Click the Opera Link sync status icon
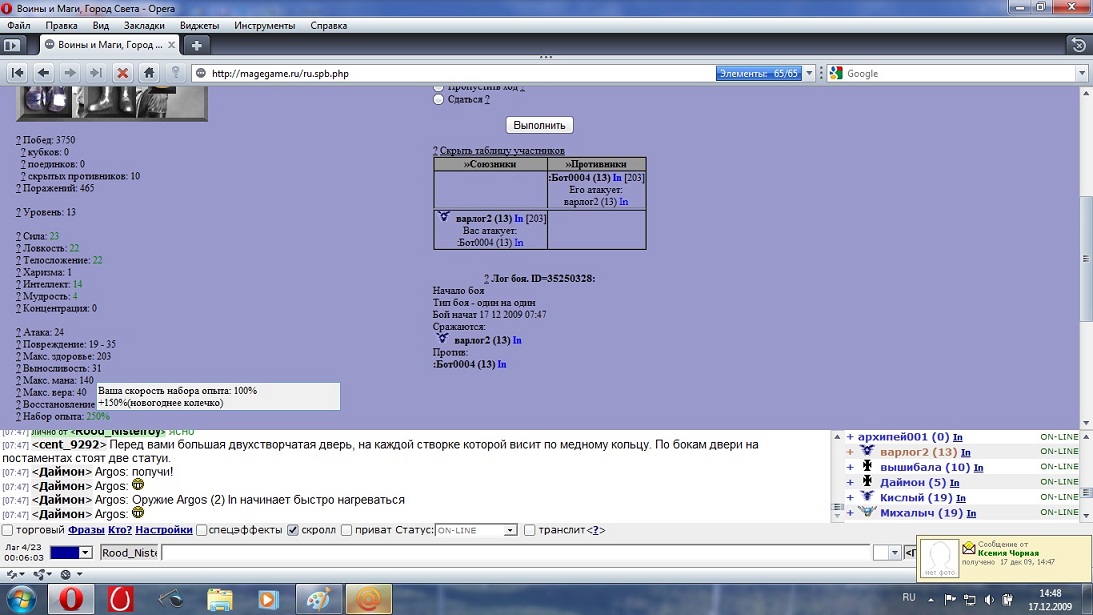Image resolution: width=1093 pixels, height=615 pixels. [14, 574]
